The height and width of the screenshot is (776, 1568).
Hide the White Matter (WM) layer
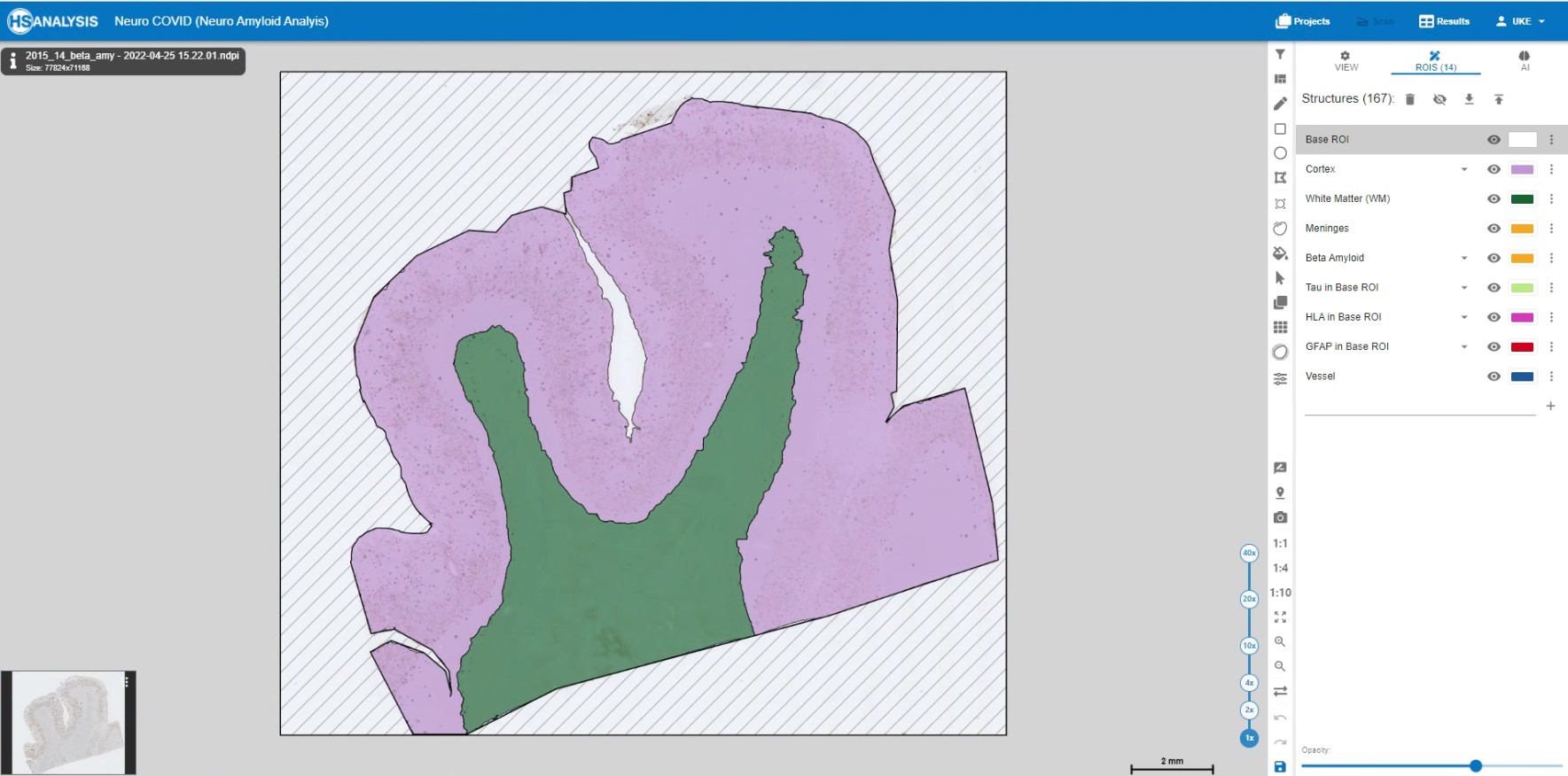pyautogui.click(x=1494, y=199)
